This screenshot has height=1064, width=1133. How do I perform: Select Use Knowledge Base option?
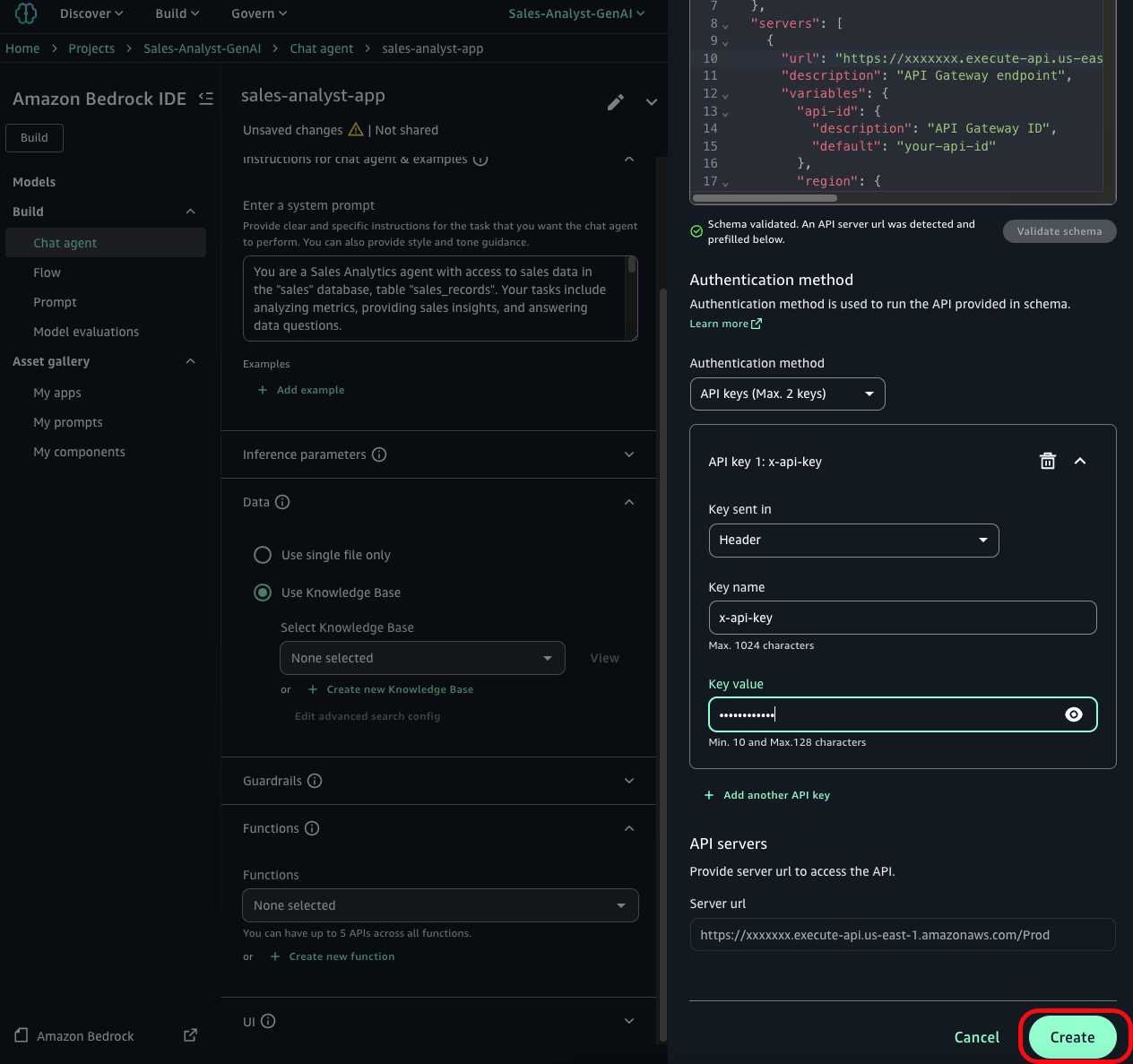click(x=263, y=593)
